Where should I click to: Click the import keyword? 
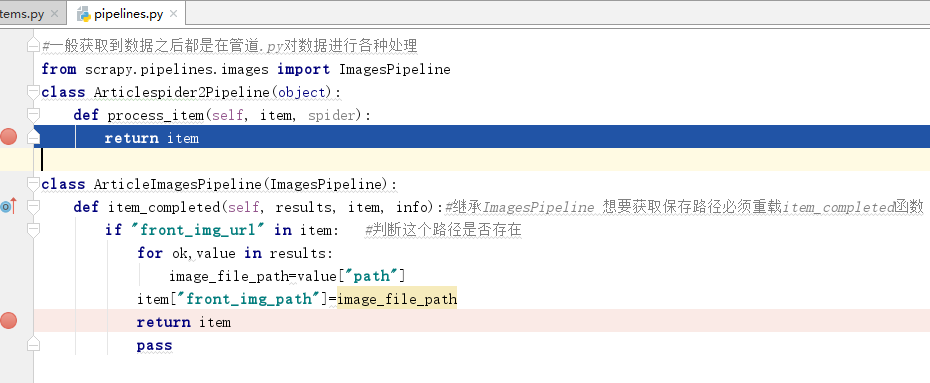[x=304, y=69]
